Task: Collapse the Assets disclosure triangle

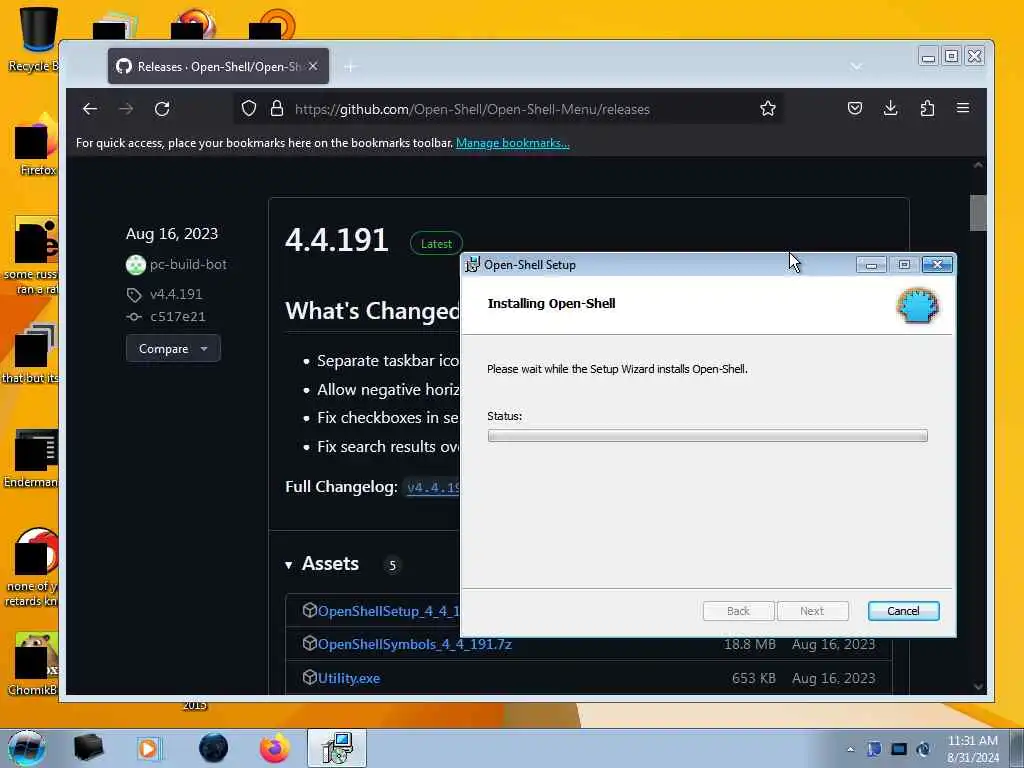Action: click(x=289, y=565)
